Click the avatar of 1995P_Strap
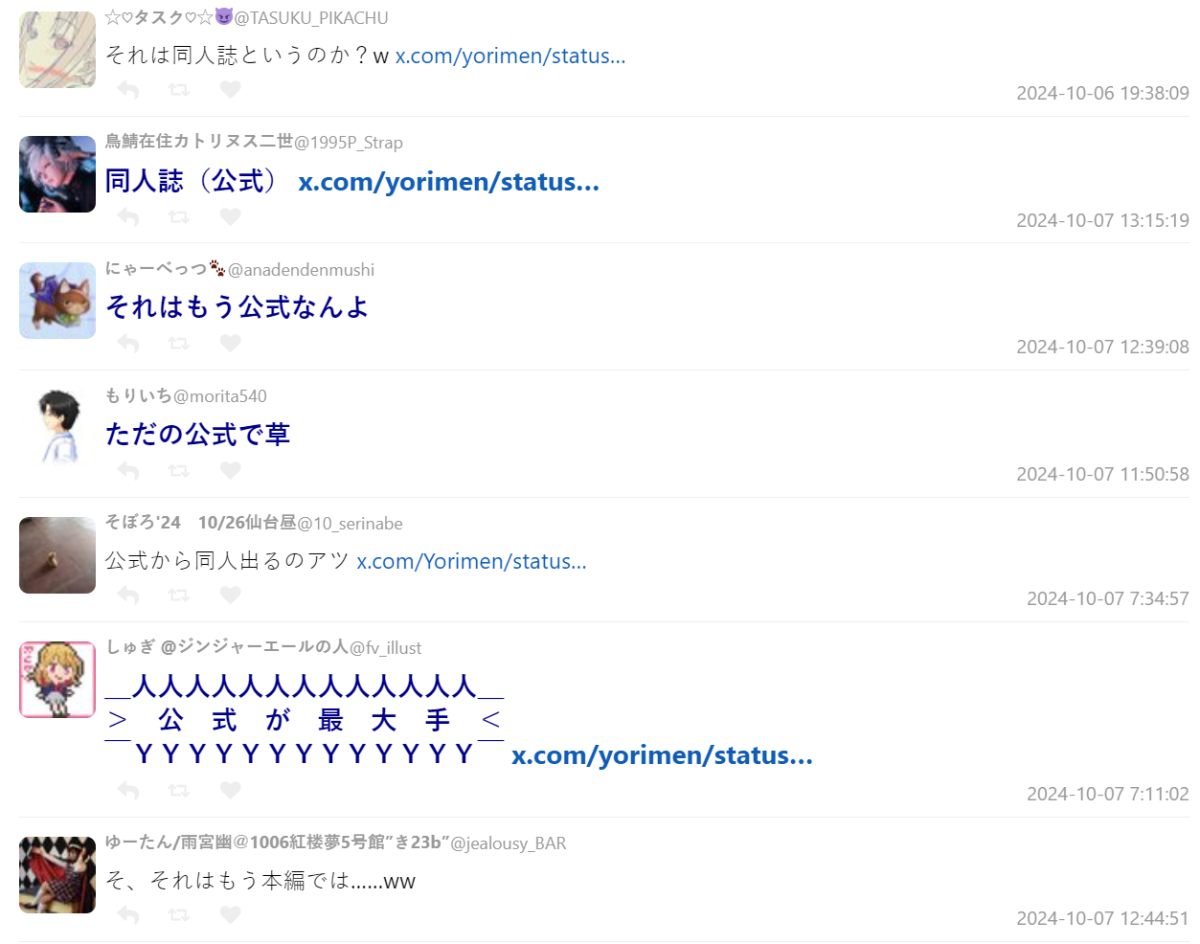This screenshot has height=944, width=1200. pyautogui.click(x=57, y=174)
